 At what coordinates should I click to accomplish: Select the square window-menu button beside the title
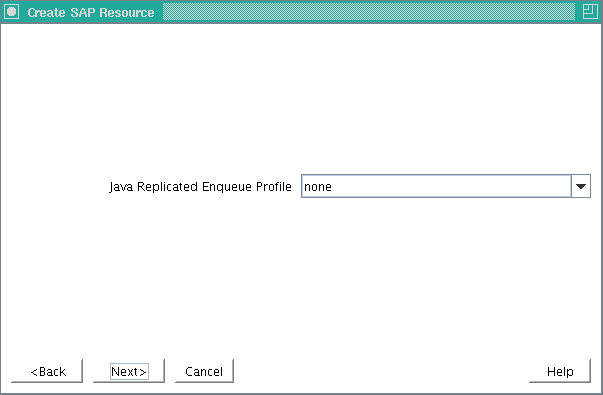(x=12, y=12)
